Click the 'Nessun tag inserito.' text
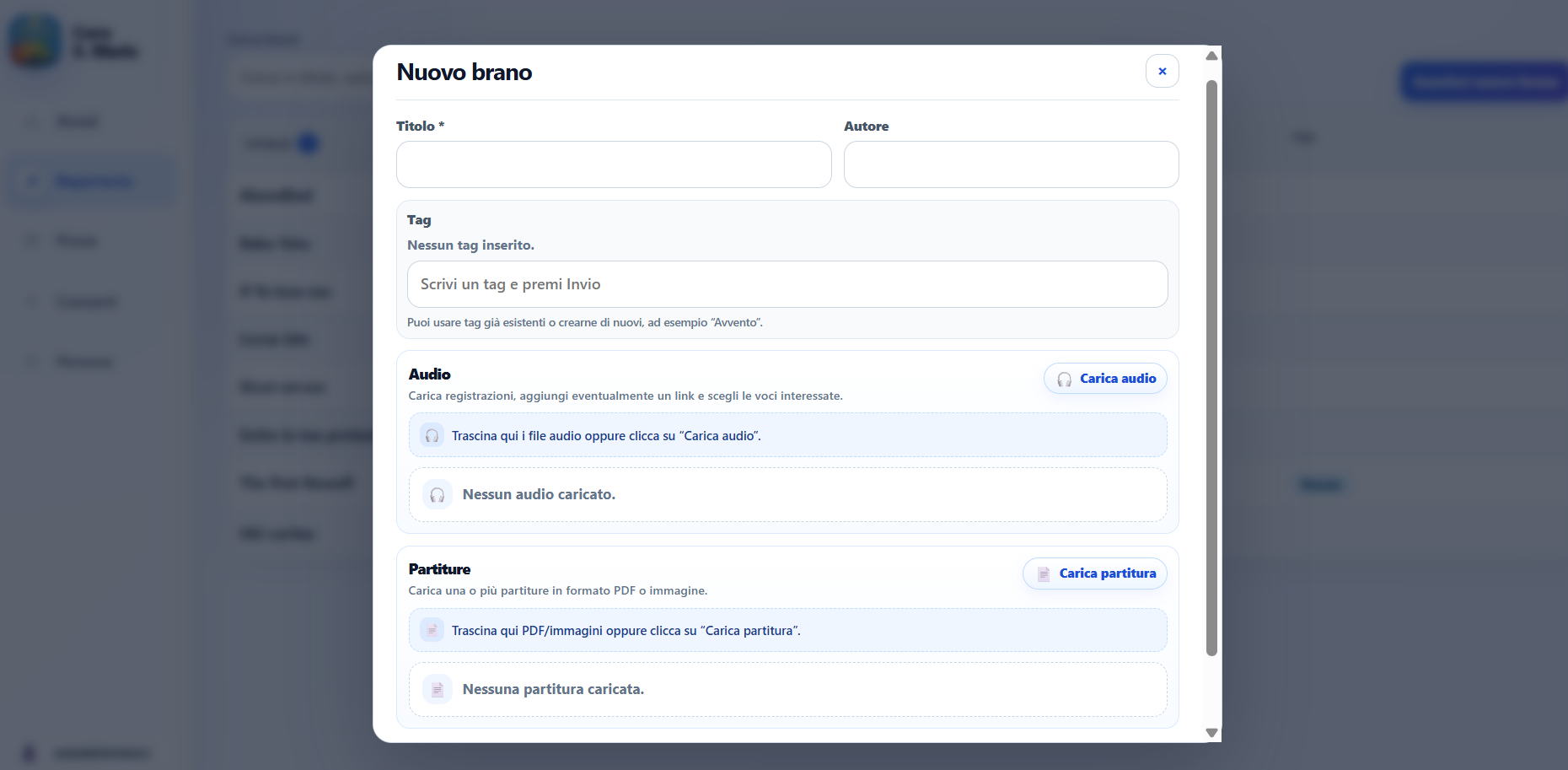This screenshot has width=1568, height=770. pyautogui.click(x=470, y=245)
